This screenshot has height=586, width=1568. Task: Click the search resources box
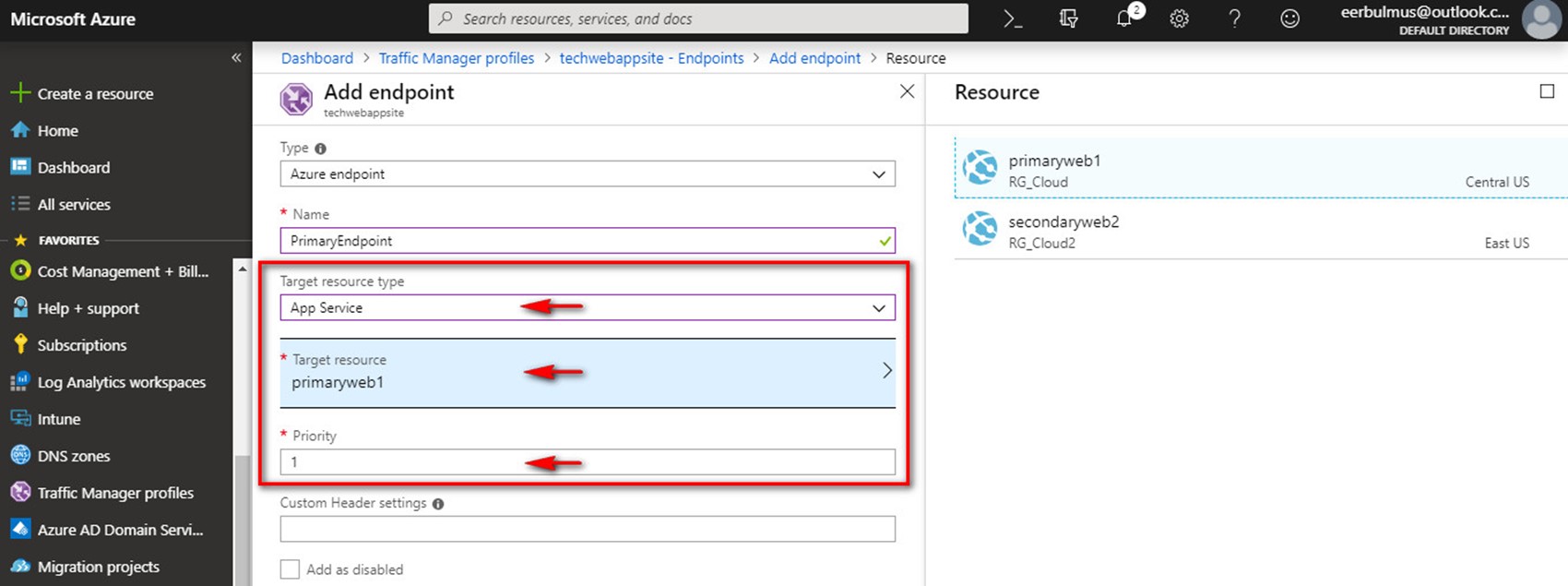coord(698,18)
